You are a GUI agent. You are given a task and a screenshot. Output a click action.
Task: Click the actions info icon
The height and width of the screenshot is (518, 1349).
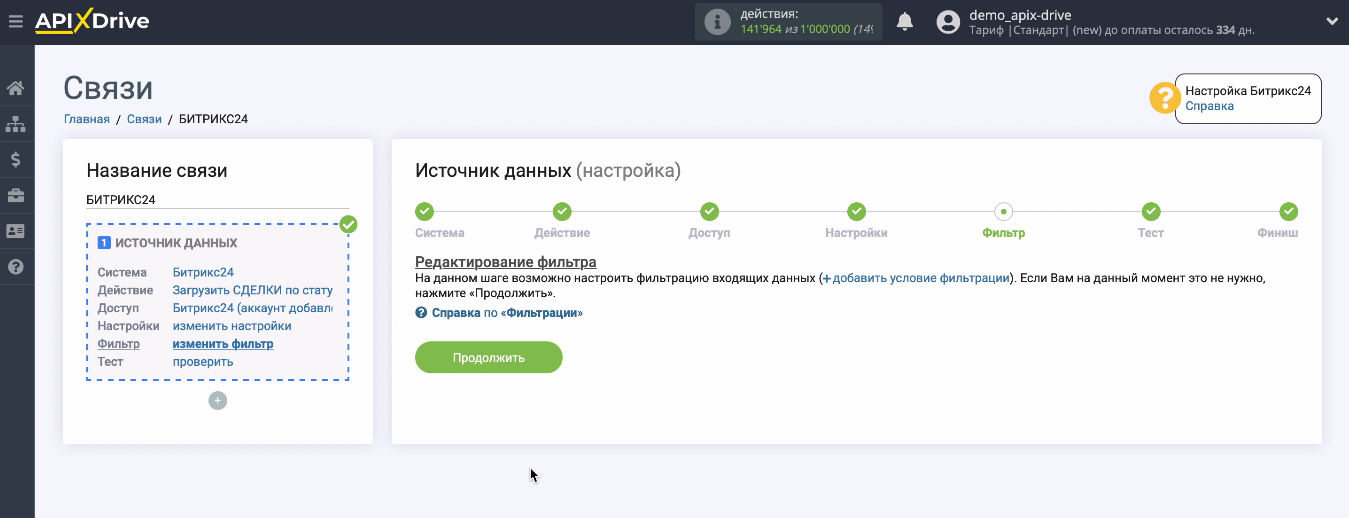tap(717, 22)
